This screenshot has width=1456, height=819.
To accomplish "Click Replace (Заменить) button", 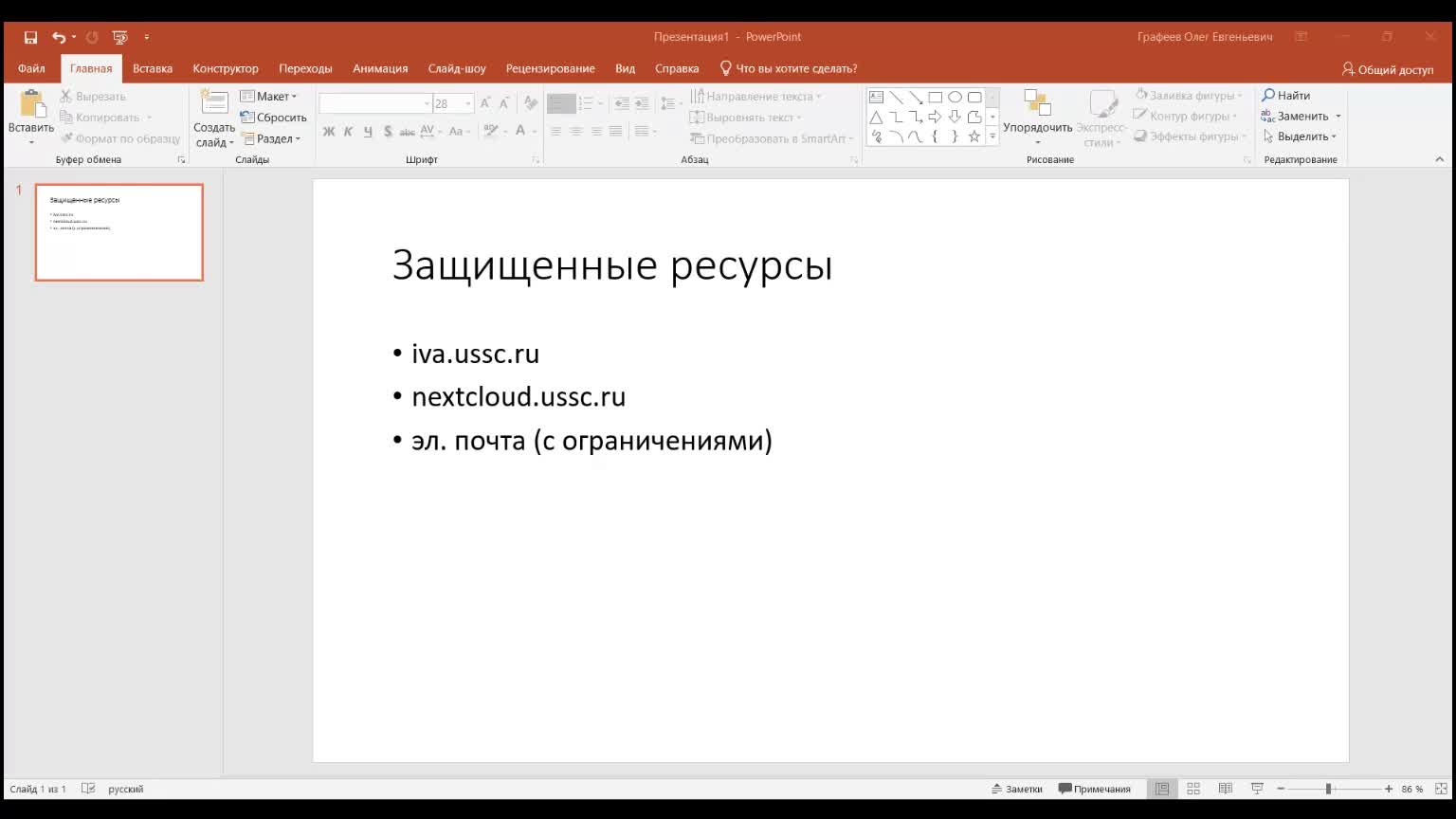I will click(x=1295, y=117).
